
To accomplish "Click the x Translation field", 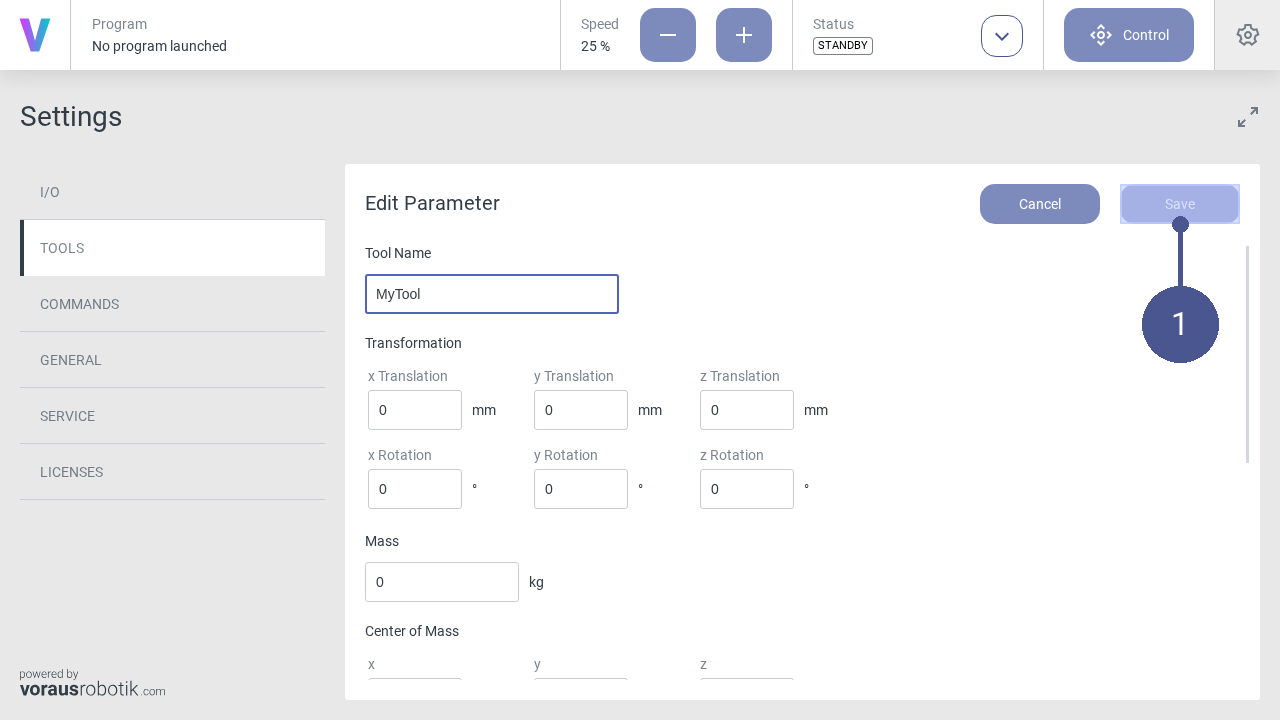I will tap(415, 410).
